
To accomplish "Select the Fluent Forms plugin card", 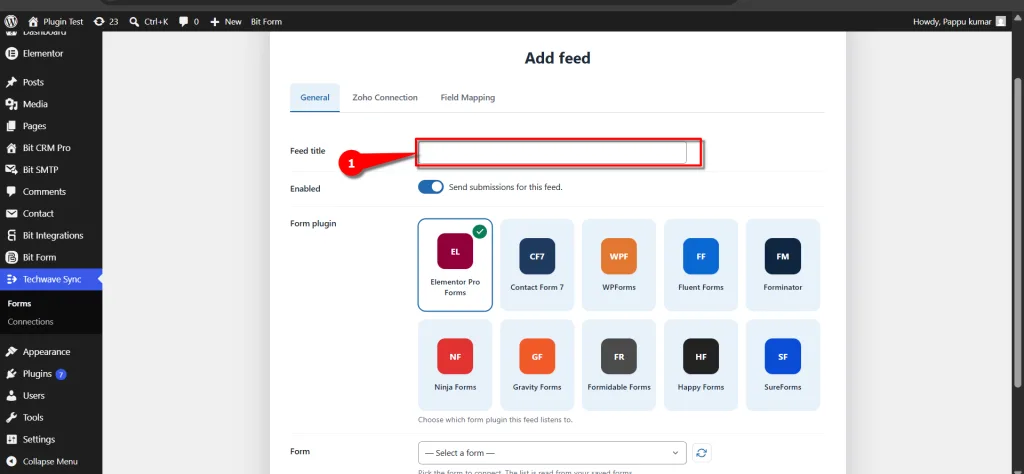I will tap(701, 265).
